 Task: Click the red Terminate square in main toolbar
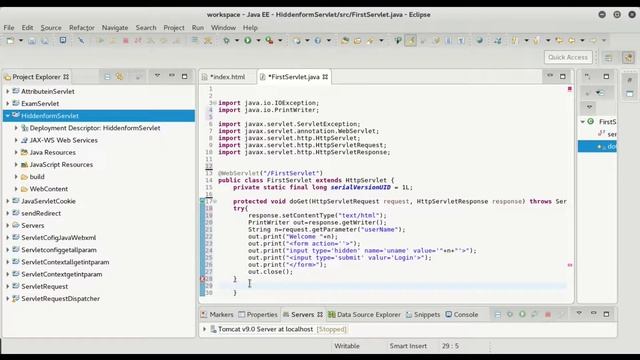(126, 40)
